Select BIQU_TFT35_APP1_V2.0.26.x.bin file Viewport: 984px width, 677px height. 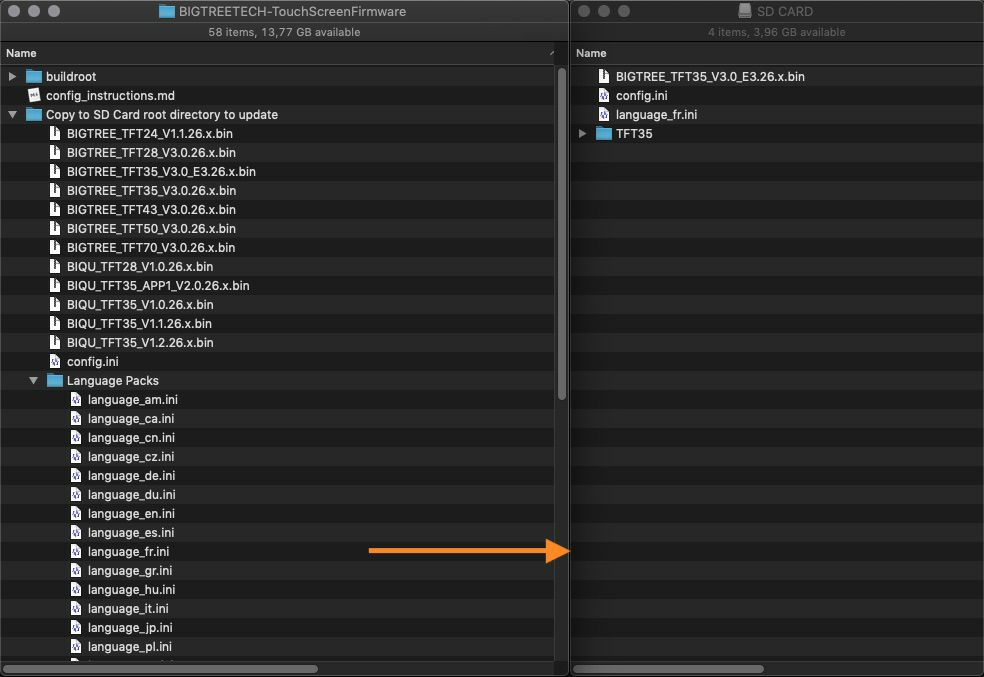[x=158, y=286]
